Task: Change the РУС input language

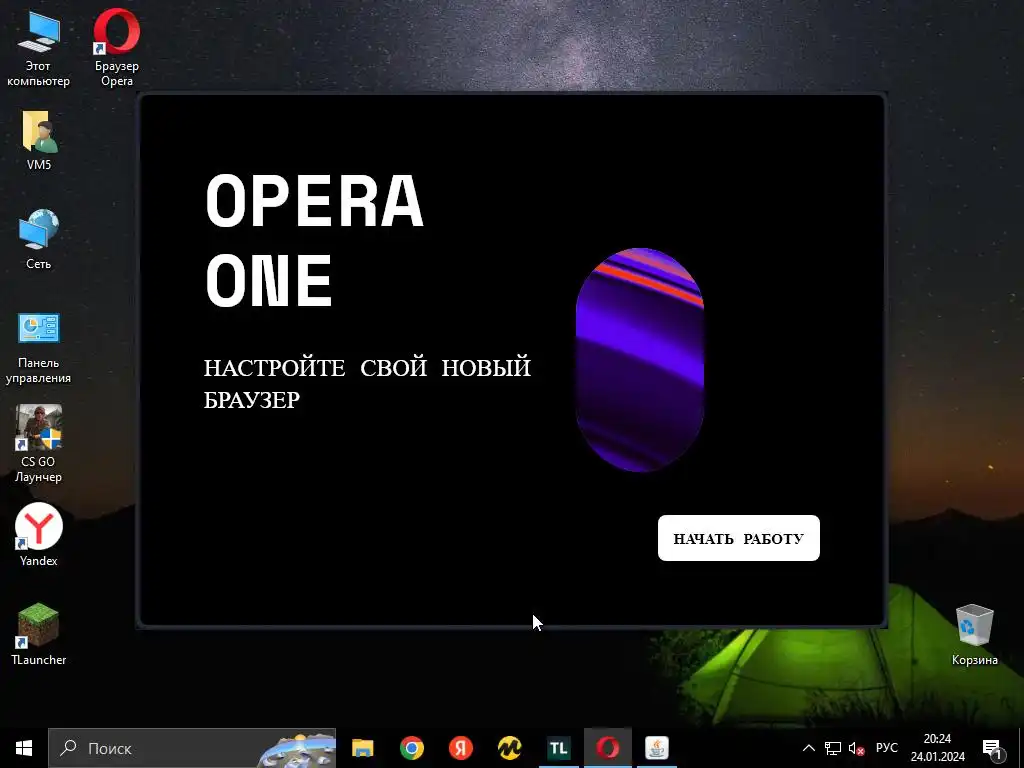Action: point(887,748)
